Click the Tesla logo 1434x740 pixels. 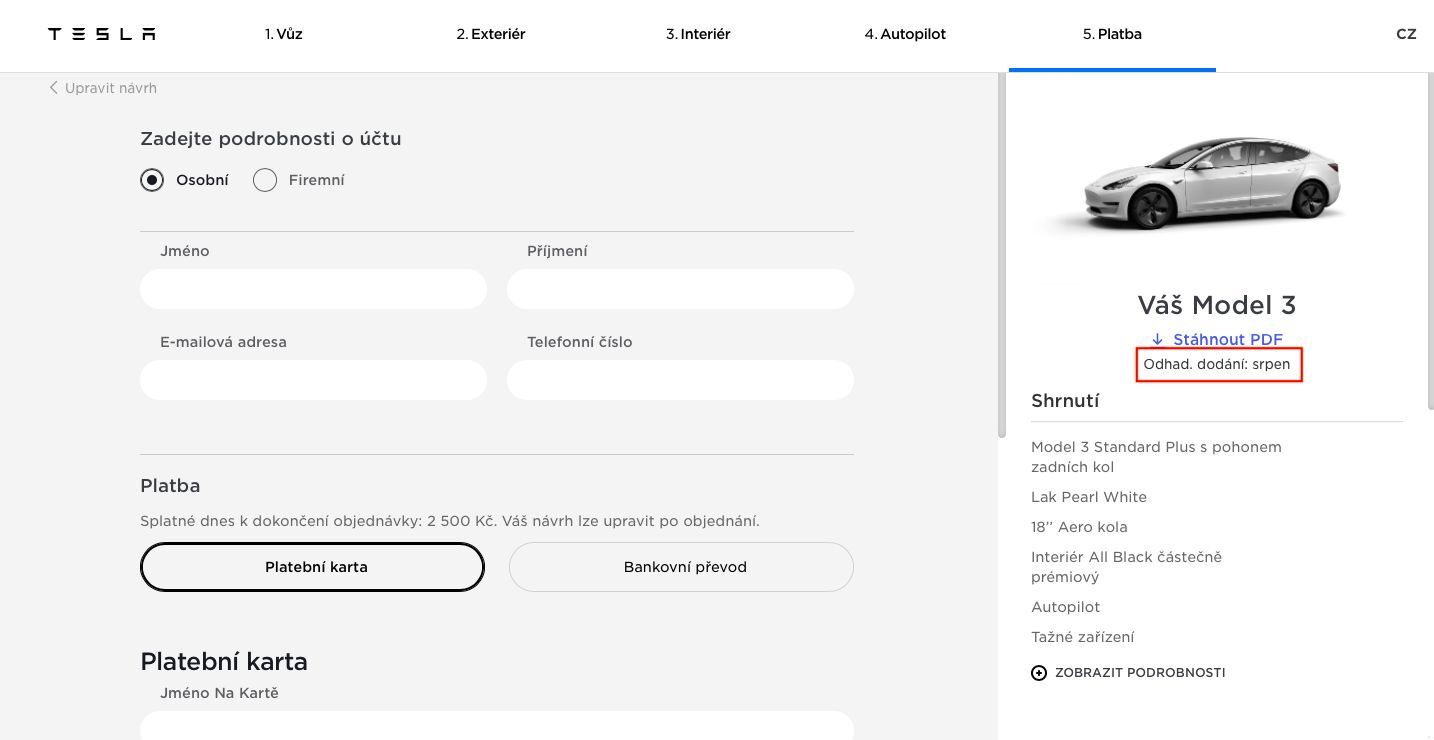[102, 34]
